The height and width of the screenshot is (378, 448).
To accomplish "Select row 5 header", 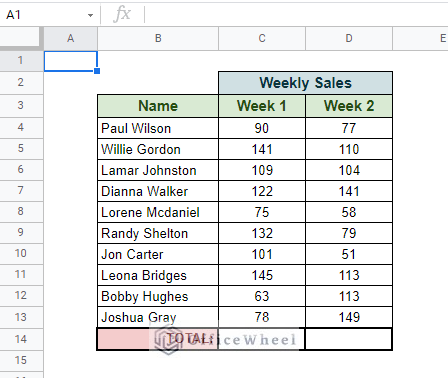I will pyautogui.click(x=21, y=149).
